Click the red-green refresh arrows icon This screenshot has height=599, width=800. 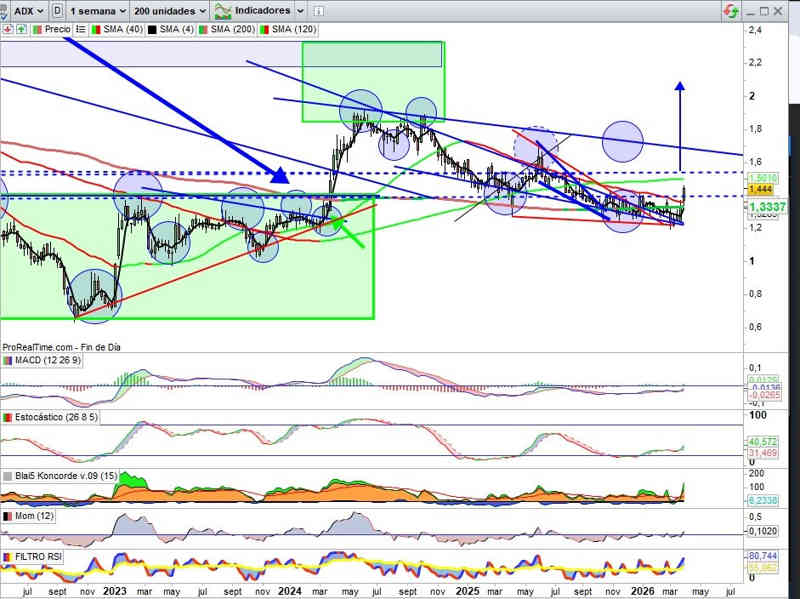coord(733,11)
